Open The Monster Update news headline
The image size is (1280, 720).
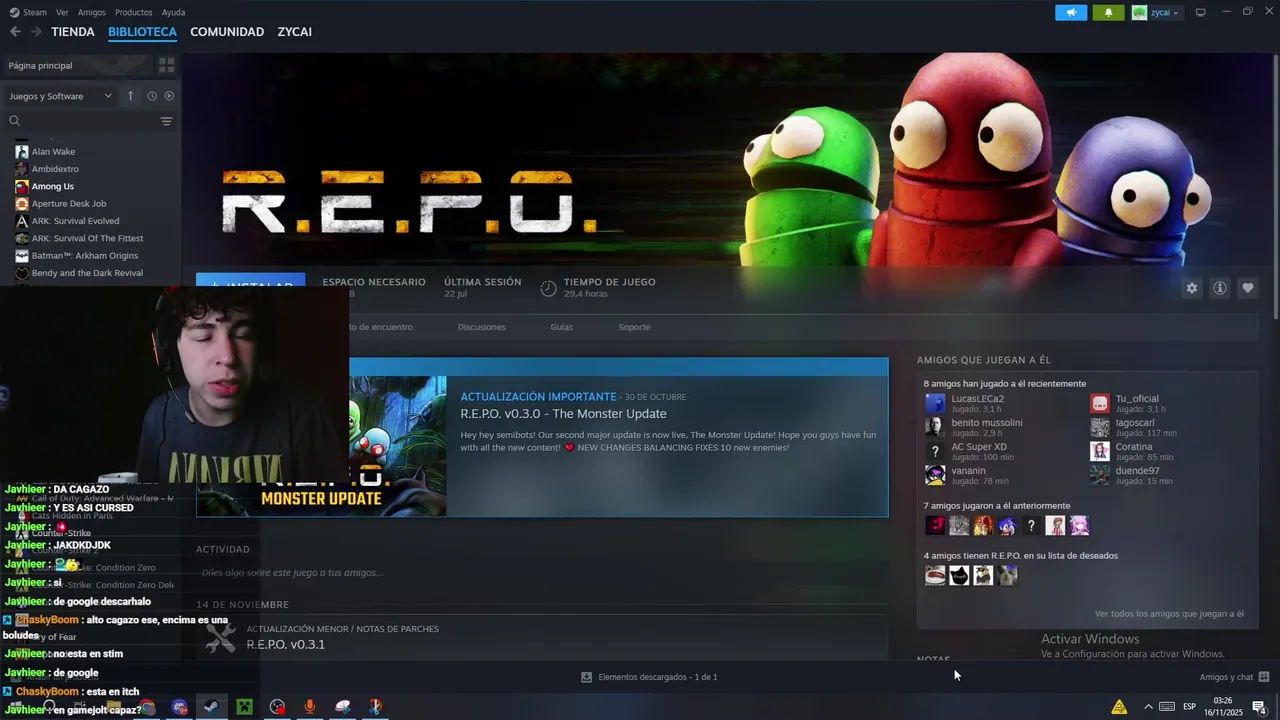(563, 414)
